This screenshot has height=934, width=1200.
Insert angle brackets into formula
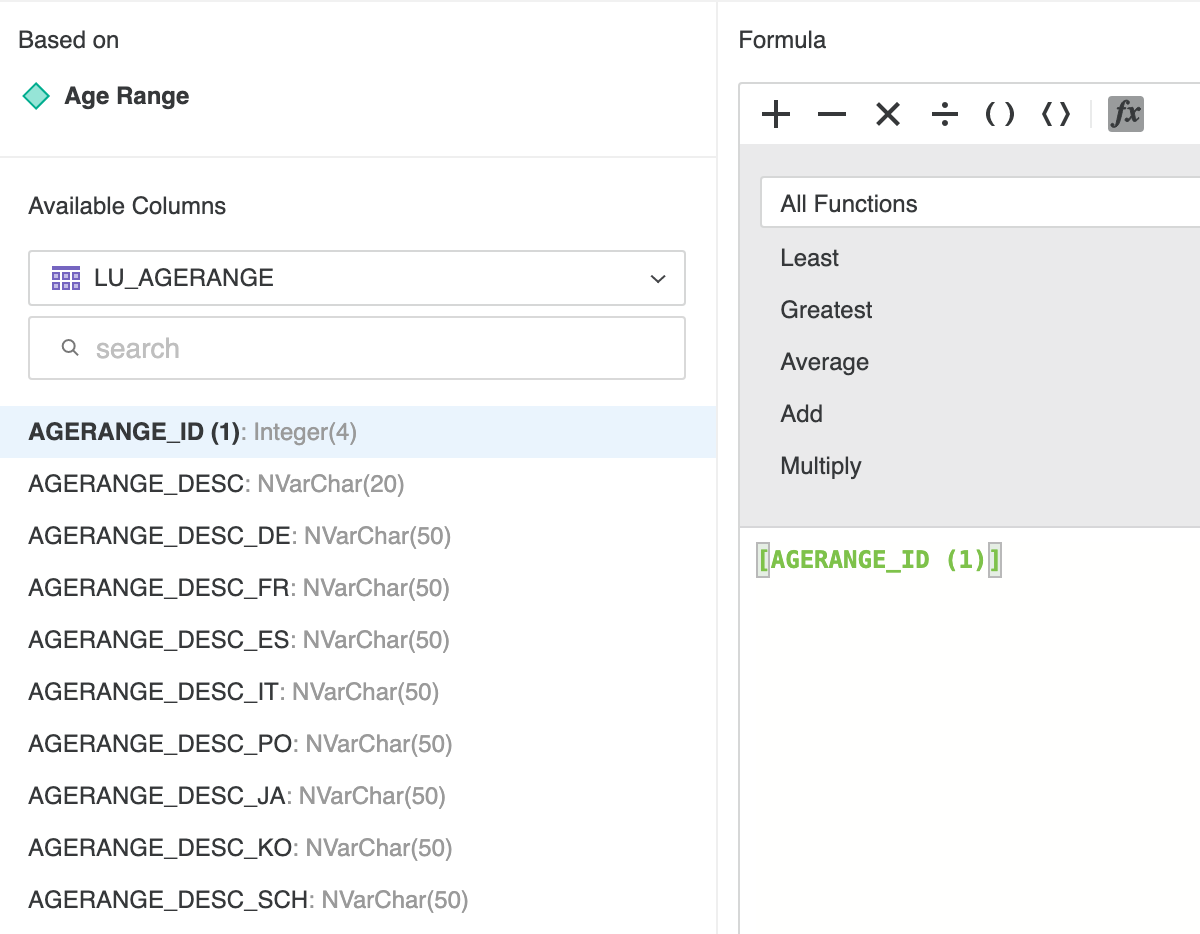[1056, 115]
